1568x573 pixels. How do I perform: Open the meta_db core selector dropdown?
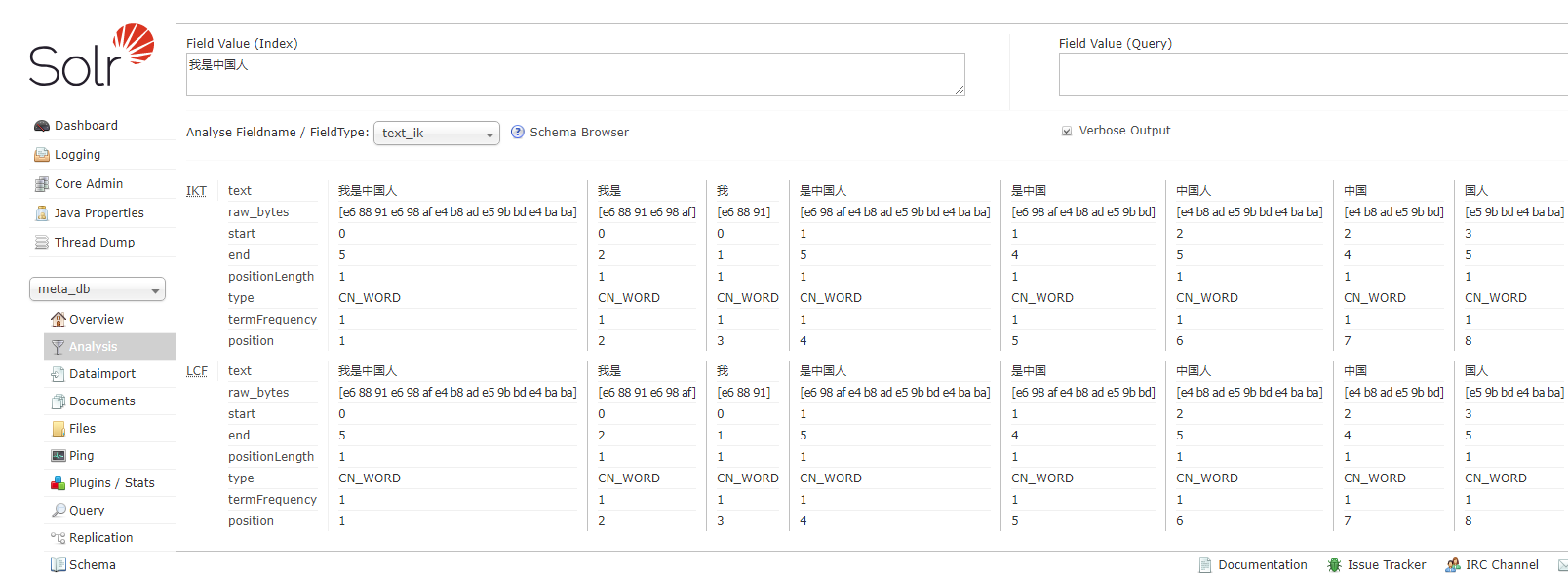(x=98, y=289)
